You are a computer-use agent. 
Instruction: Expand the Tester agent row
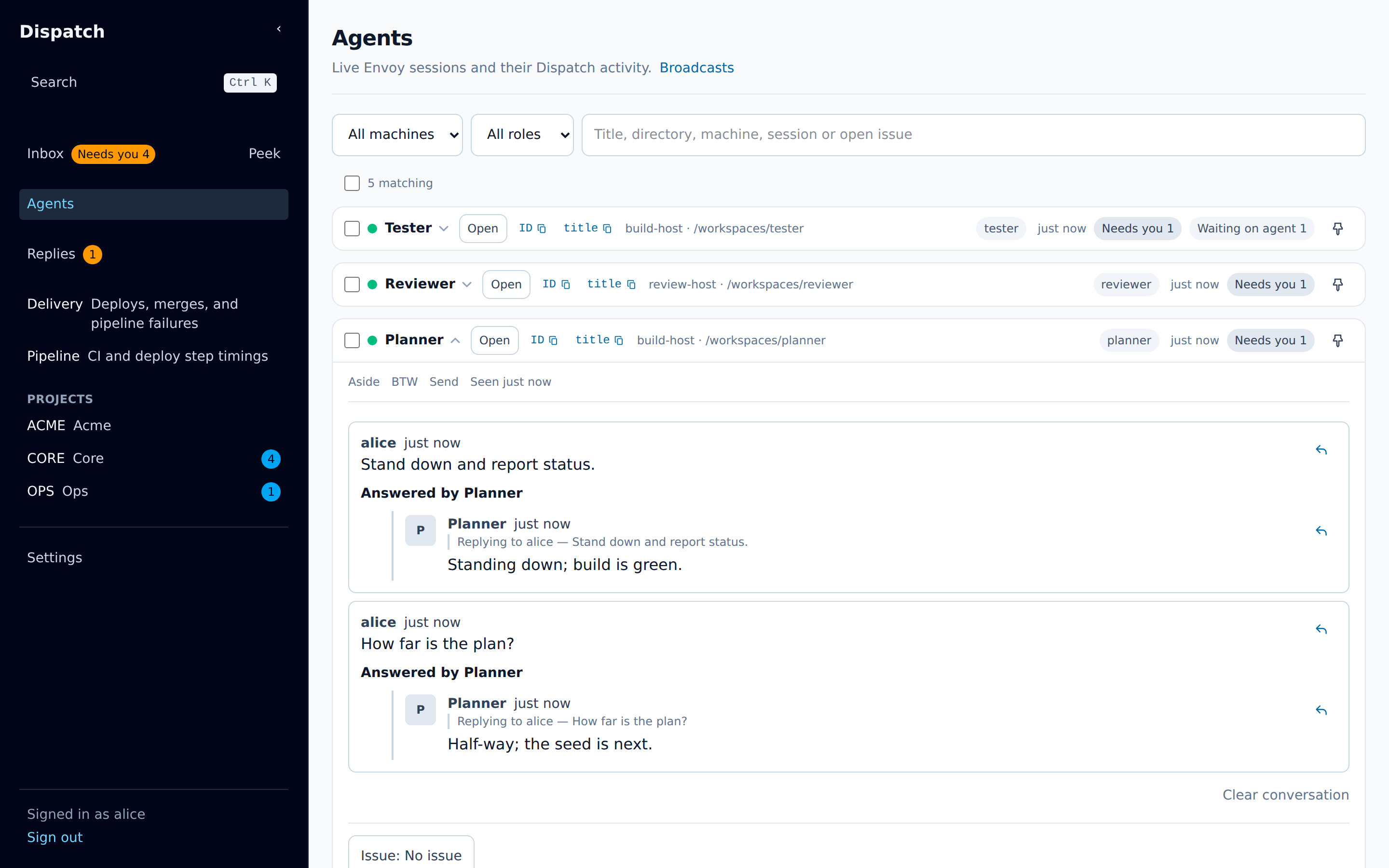(444, 229)
